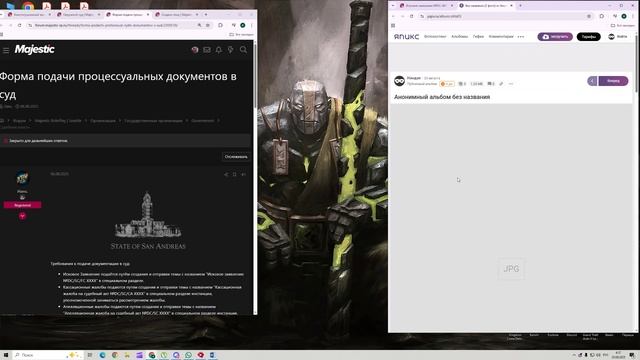Click the "Отслеживать" watch button
Image resolution: width=640 pixels, height=360 pixels.
tap(236, 157)
